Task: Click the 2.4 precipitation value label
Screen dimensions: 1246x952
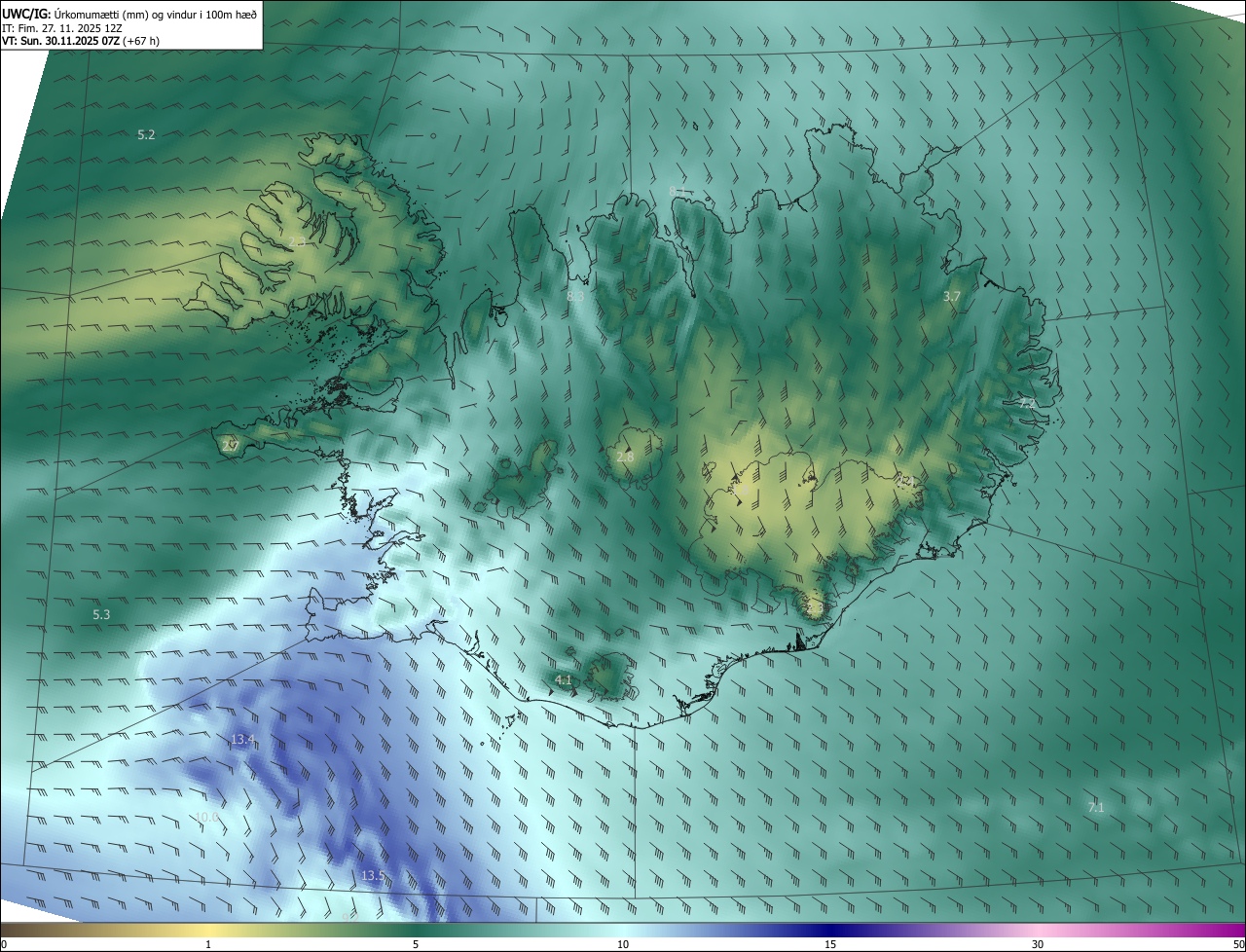Action: [x=905, y=480]
